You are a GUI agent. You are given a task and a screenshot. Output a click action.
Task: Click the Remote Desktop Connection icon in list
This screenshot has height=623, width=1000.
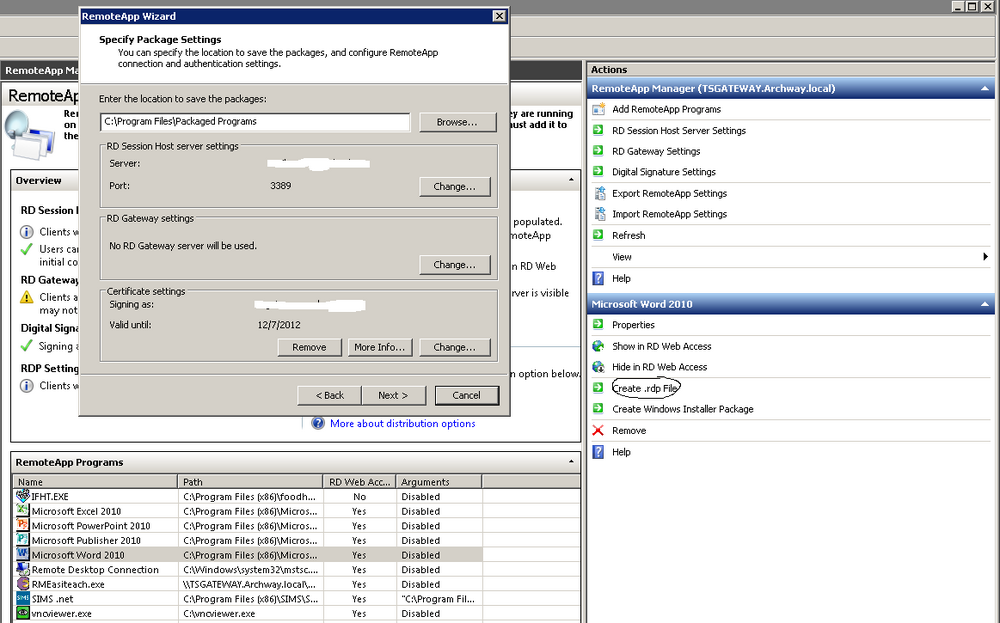click(23, 569)
